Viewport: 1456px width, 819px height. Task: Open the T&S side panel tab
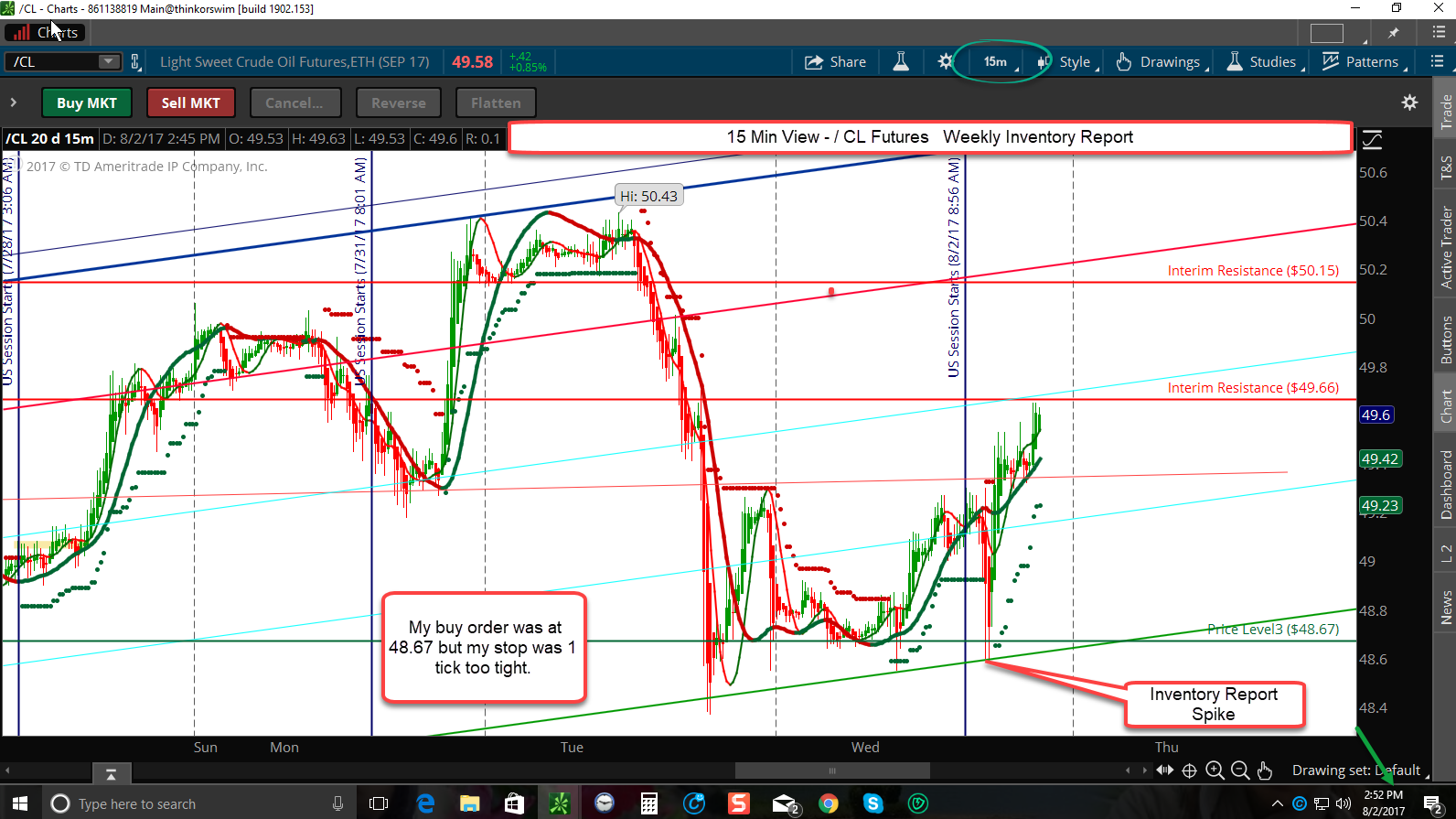pos(1446,167)
